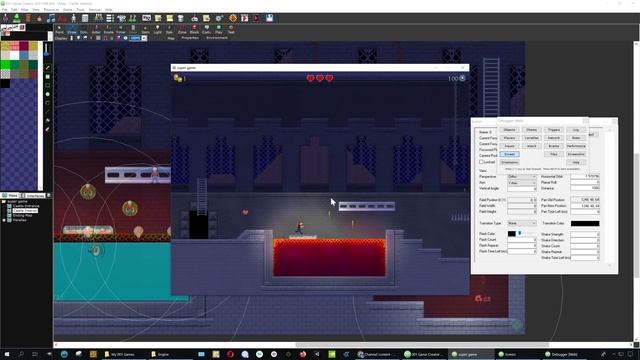Switch to the Interfaces tab
This screenshot has height=360, width=640.
click(33, 196)
